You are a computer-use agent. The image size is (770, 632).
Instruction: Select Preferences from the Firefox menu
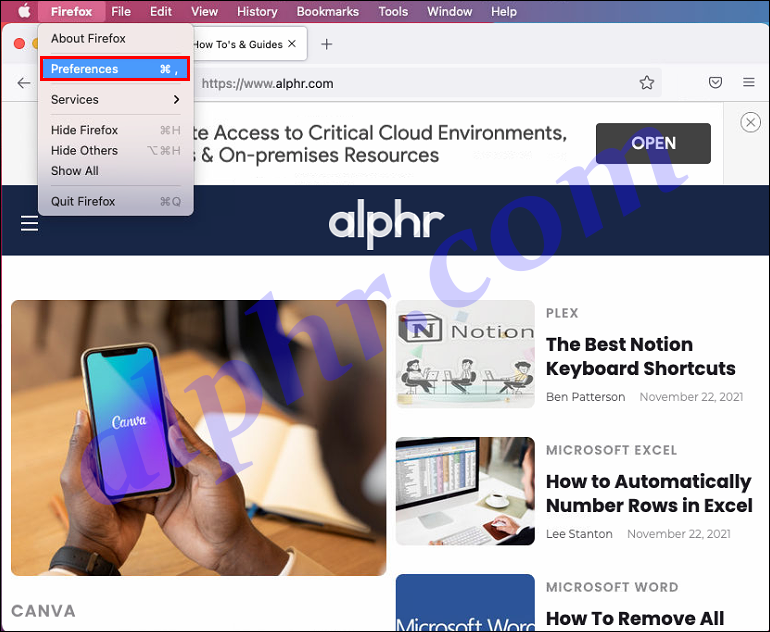pyautogui.click(x=115, y=69)
